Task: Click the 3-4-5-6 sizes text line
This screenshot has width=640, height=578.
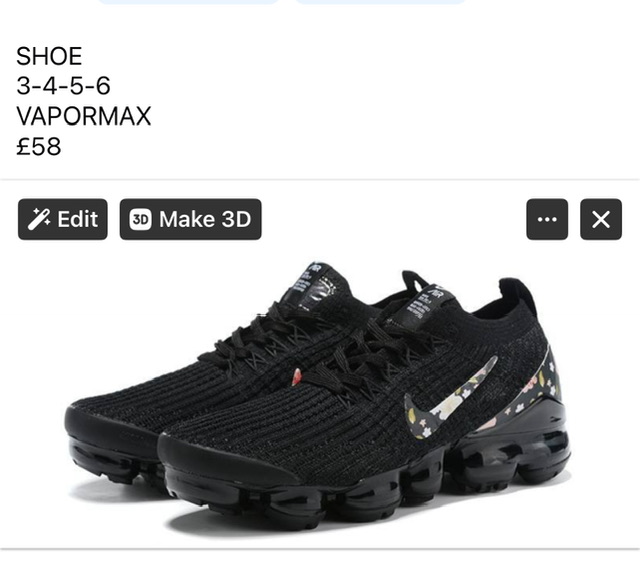Action: pyautogui.click(x=63, y=86)
